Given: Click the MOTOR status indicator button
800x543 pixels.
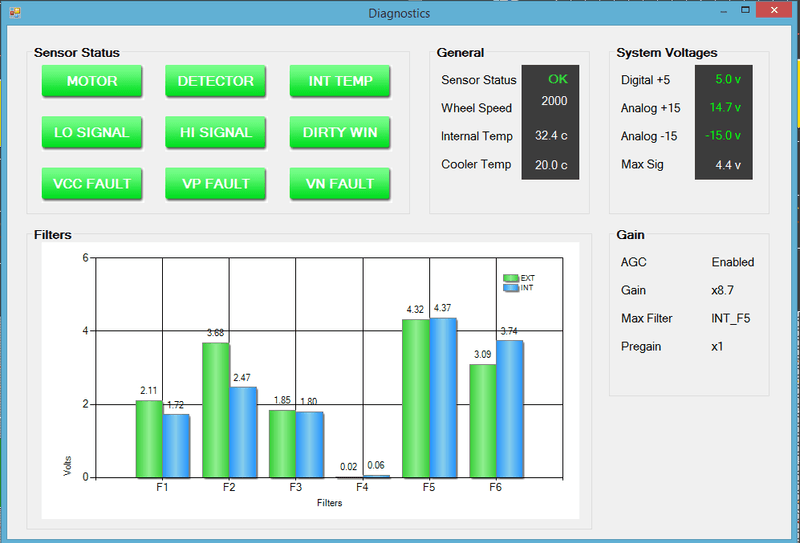Looking at the screenshot, I should coord(92,81).
